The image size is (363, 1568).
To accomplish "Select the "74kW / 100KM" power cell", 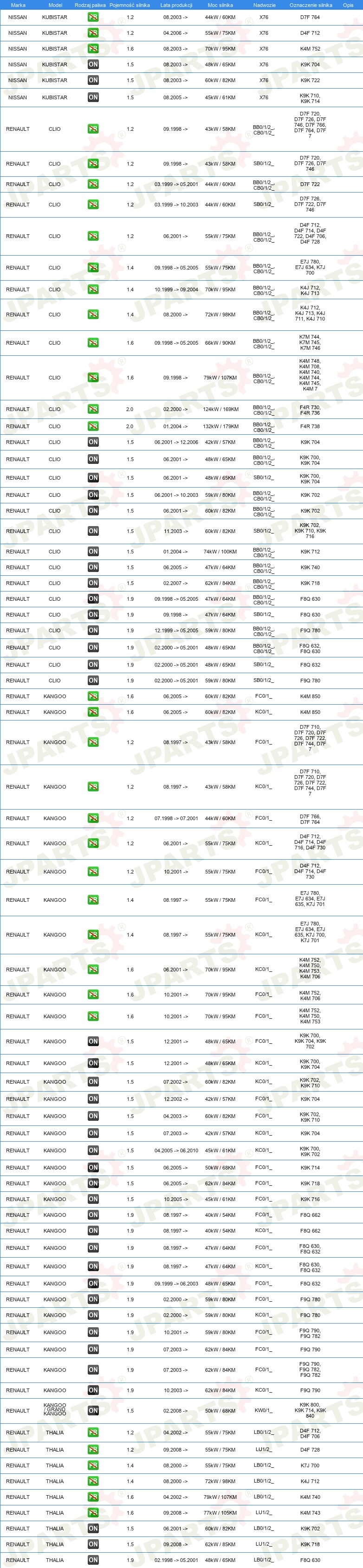I will [220, 552].
